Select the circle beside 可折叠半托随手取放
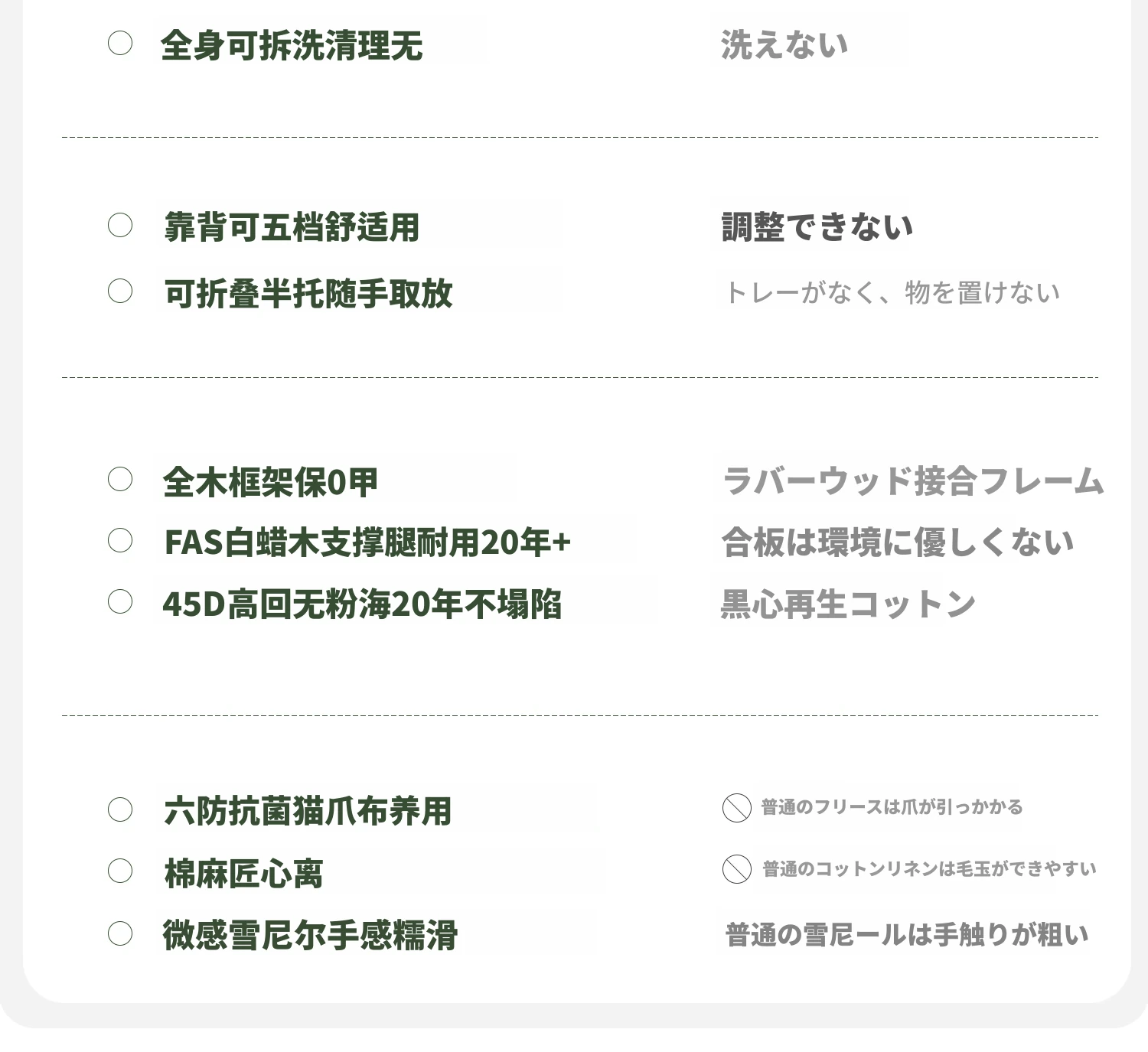1148x1052 pixels. pyautogui.click(x=119, y=291)
